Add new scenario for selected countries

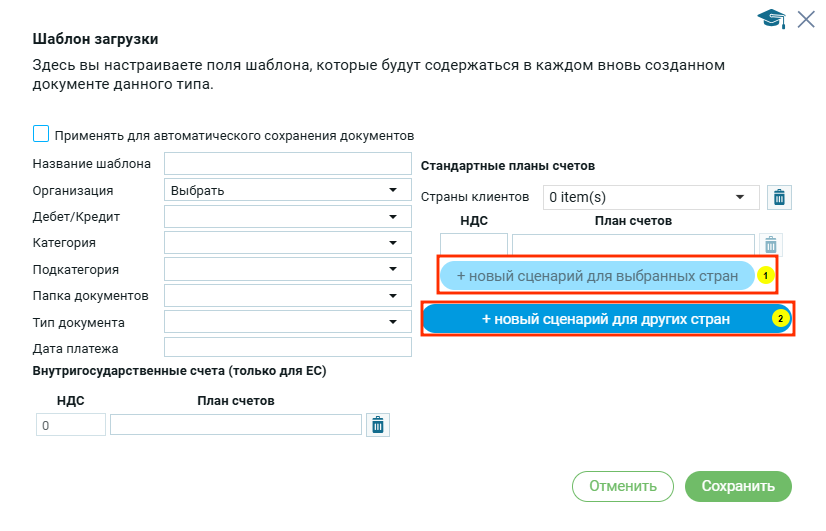tap(597, 275)
